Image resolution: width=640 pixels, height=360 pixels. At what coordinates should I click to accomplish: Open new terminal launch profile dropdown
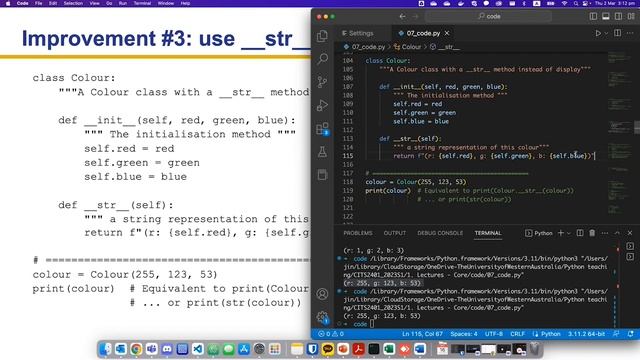click(569, 233)
